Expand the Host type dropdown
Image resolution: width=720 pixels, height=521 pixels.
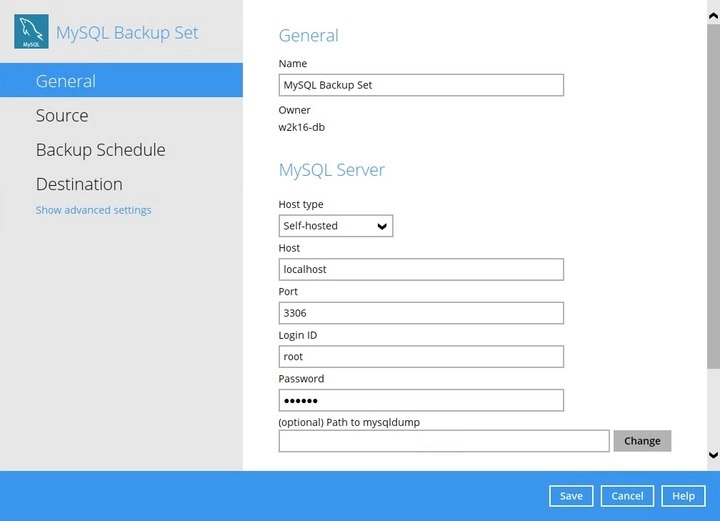tap(335, 226)
